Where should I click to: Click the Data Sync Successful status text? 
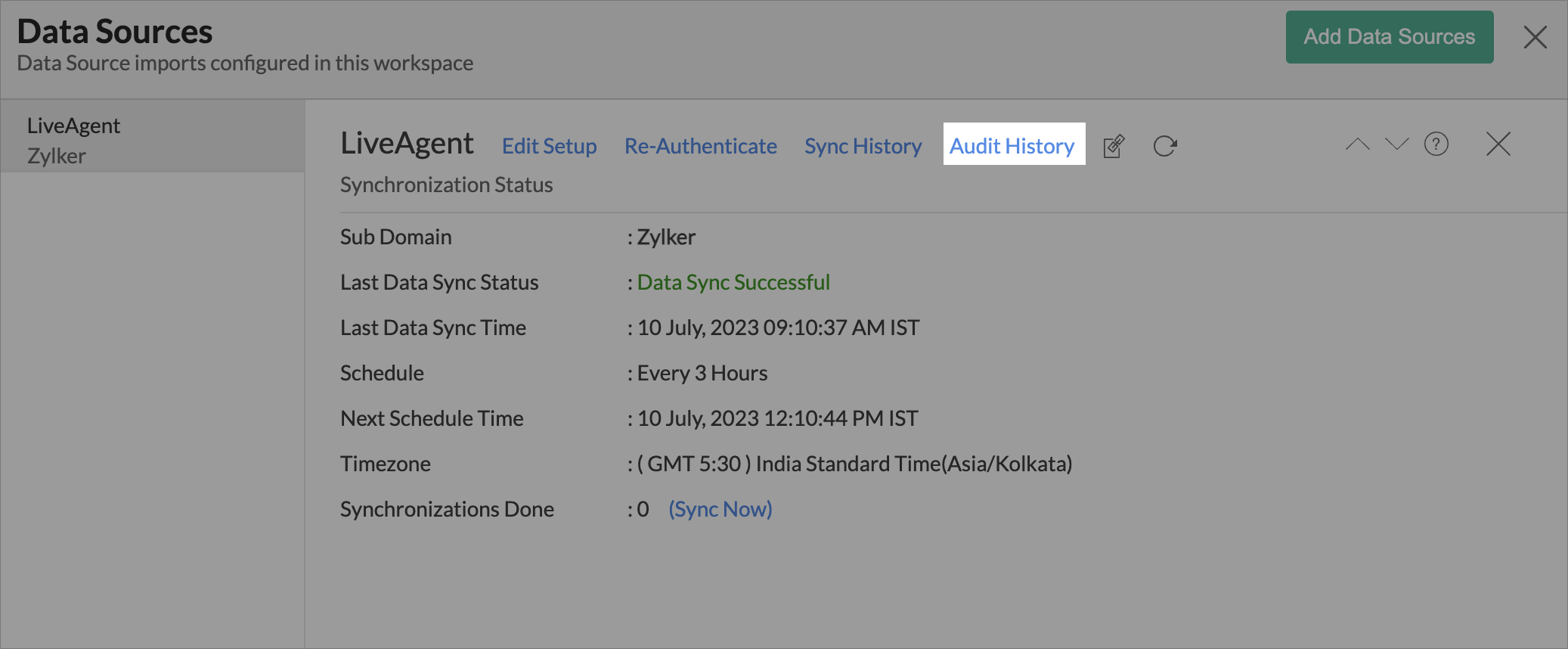(733, 282)
